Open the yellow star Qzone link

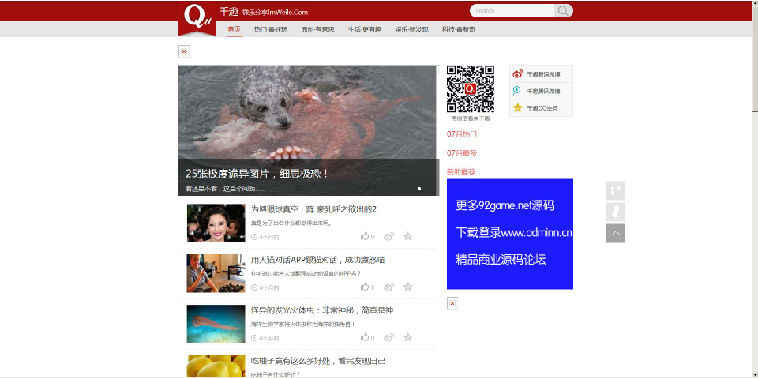[518, 107]
